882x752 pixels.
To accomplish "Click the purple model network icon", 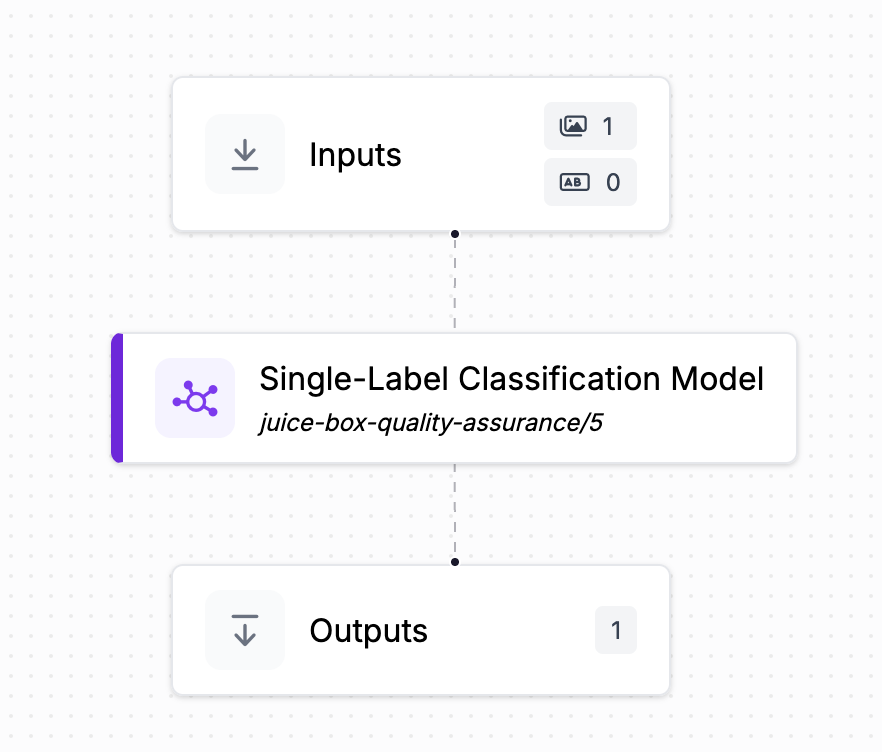I will (195, 398).
